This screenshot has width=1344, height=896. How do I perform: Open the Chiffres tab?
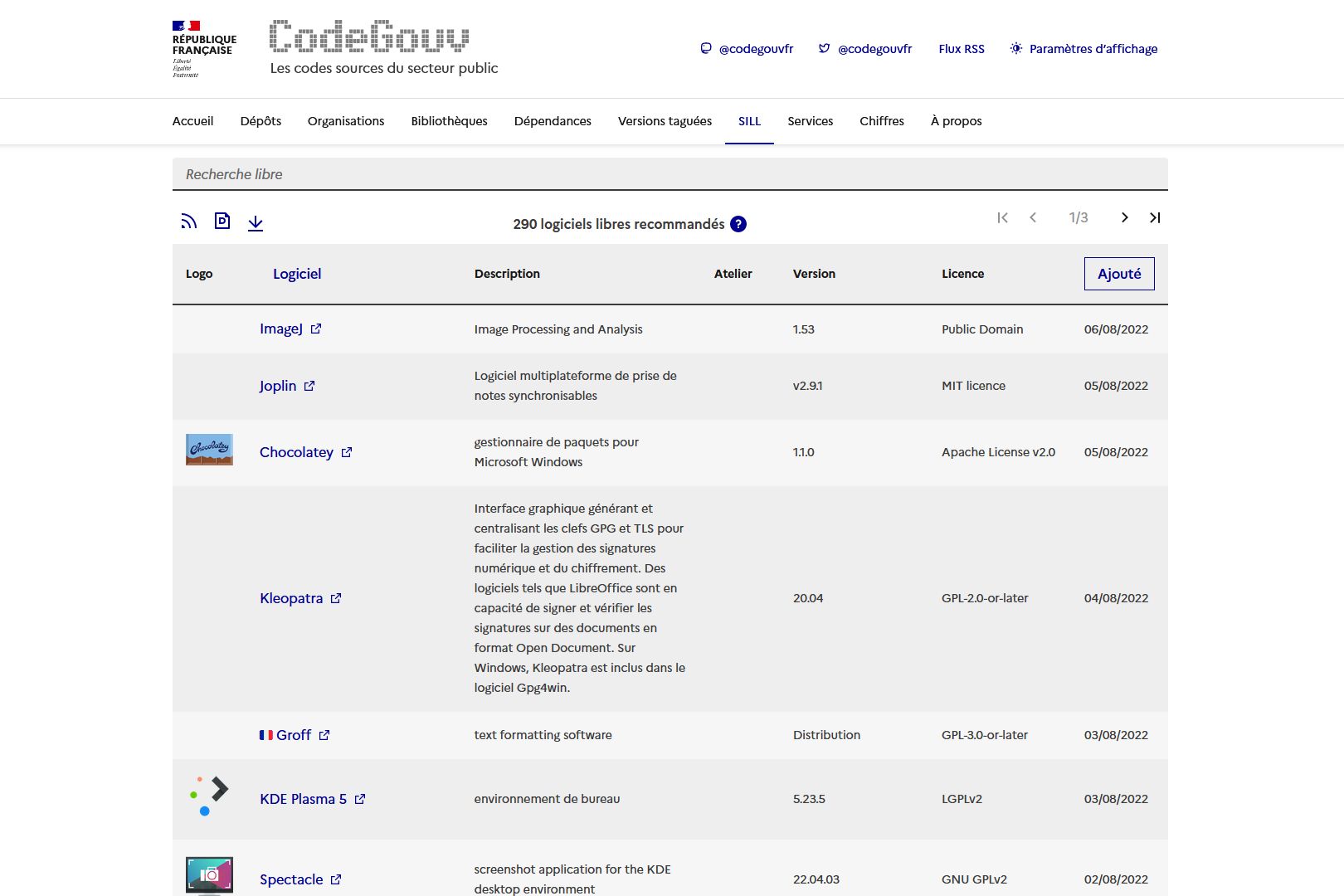882,121
